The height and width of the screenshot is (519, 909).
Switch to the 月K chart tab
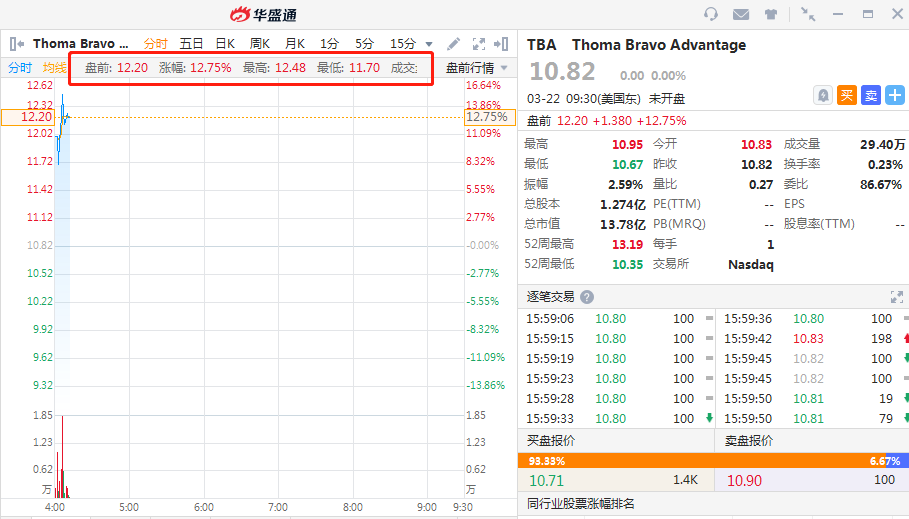[294, 44]
